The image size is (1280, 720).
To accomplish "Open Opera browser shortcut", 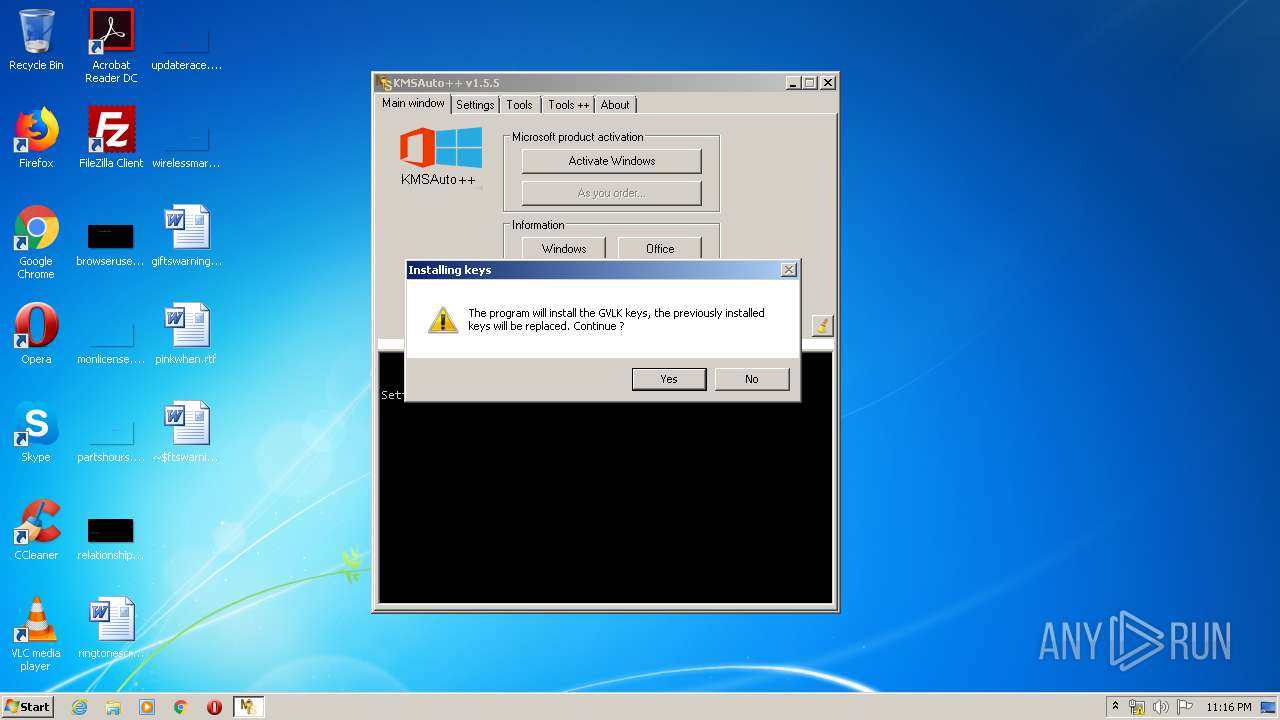I will [x=36, y=334].
